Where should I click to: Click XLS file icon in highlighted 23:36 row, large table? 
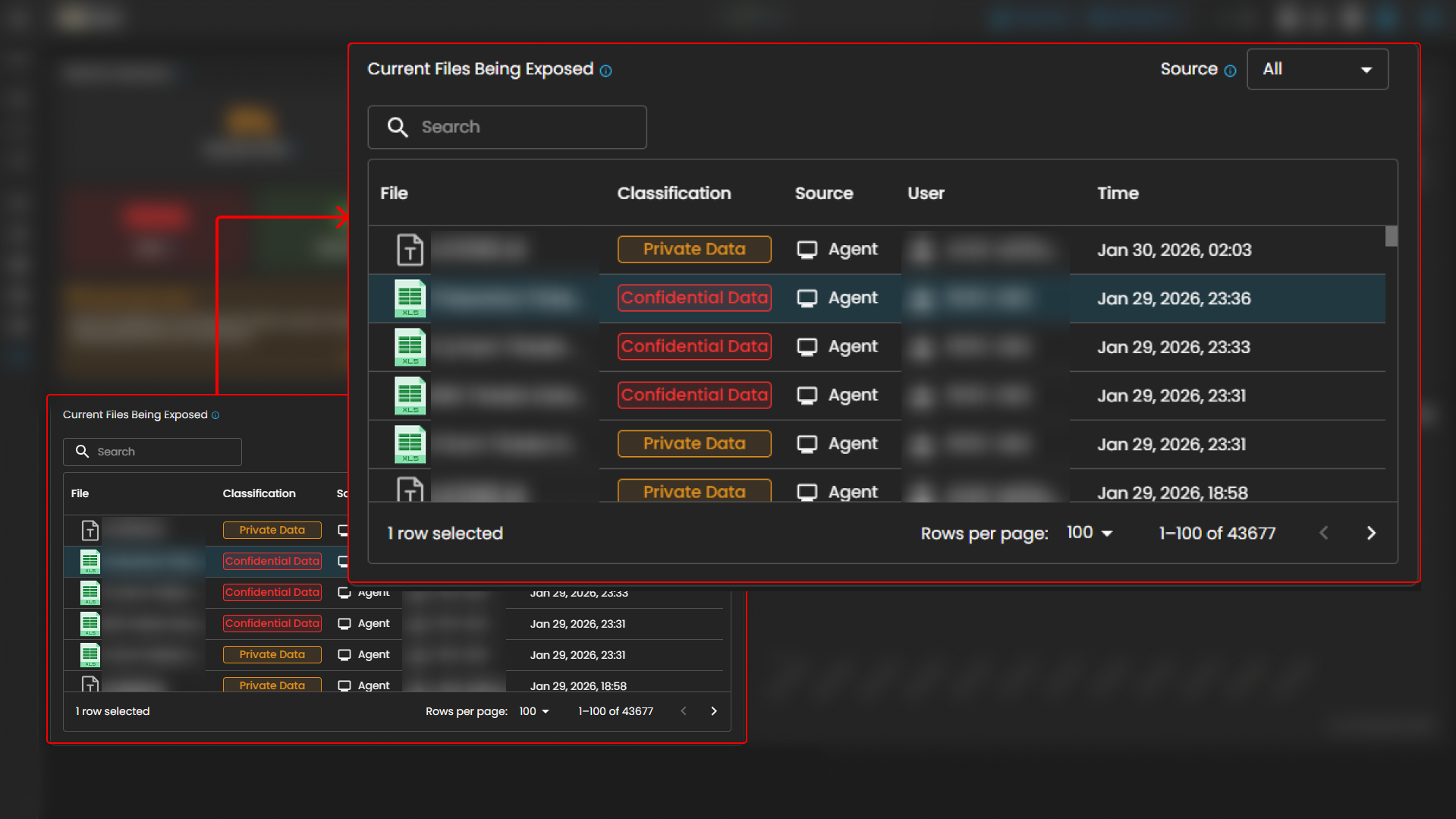pos(410,298)
